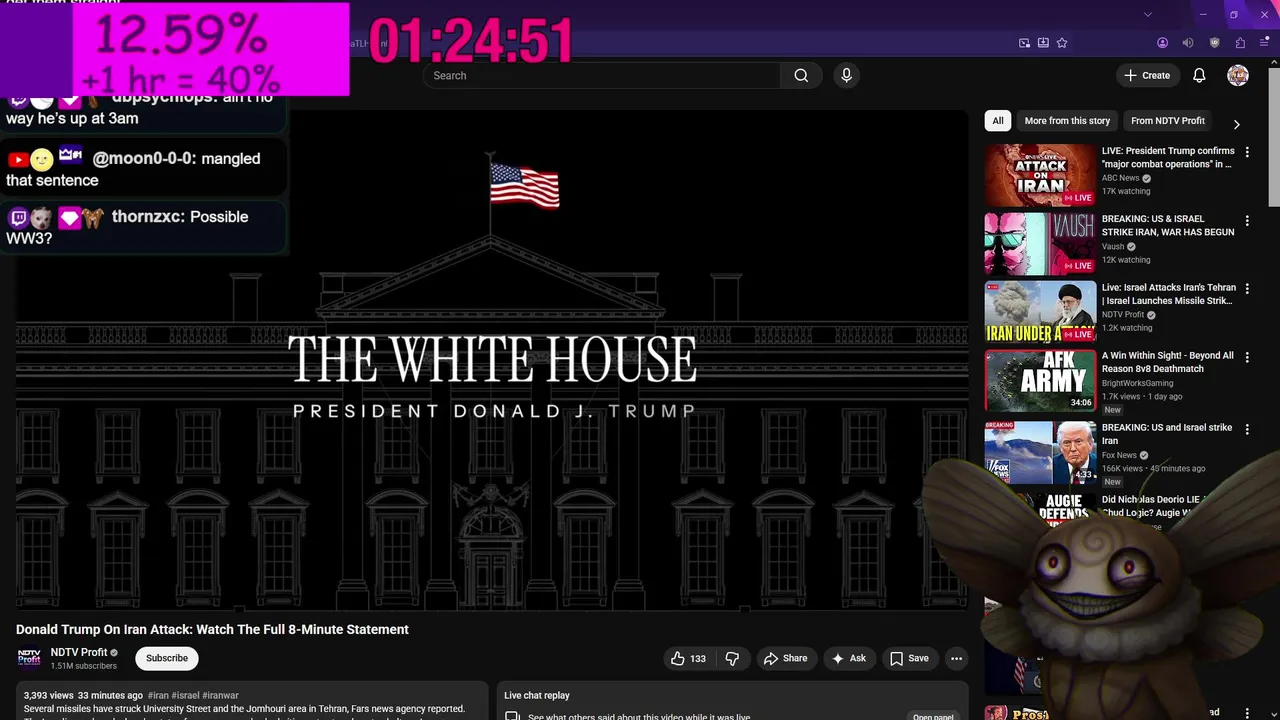
Task: Open Iran Under Attack NDTV Profit thumbnail
Action: coord(1040,312)
